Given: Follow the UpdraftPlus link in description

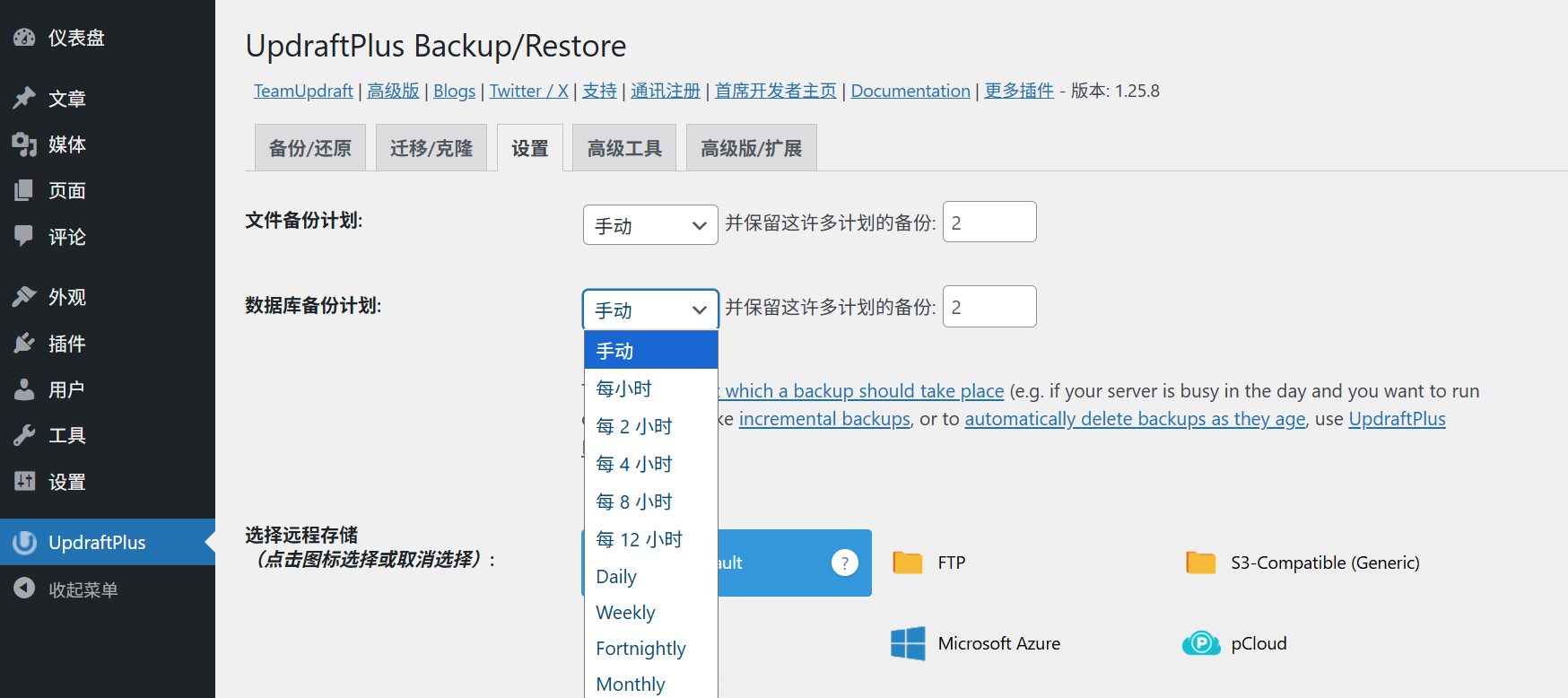Looking at the screenshot, I should 1398,419.
